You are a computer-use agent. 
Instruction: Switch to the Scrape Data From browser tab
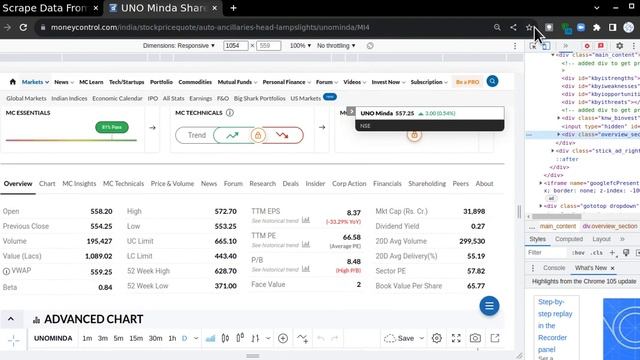coord(50,8)
